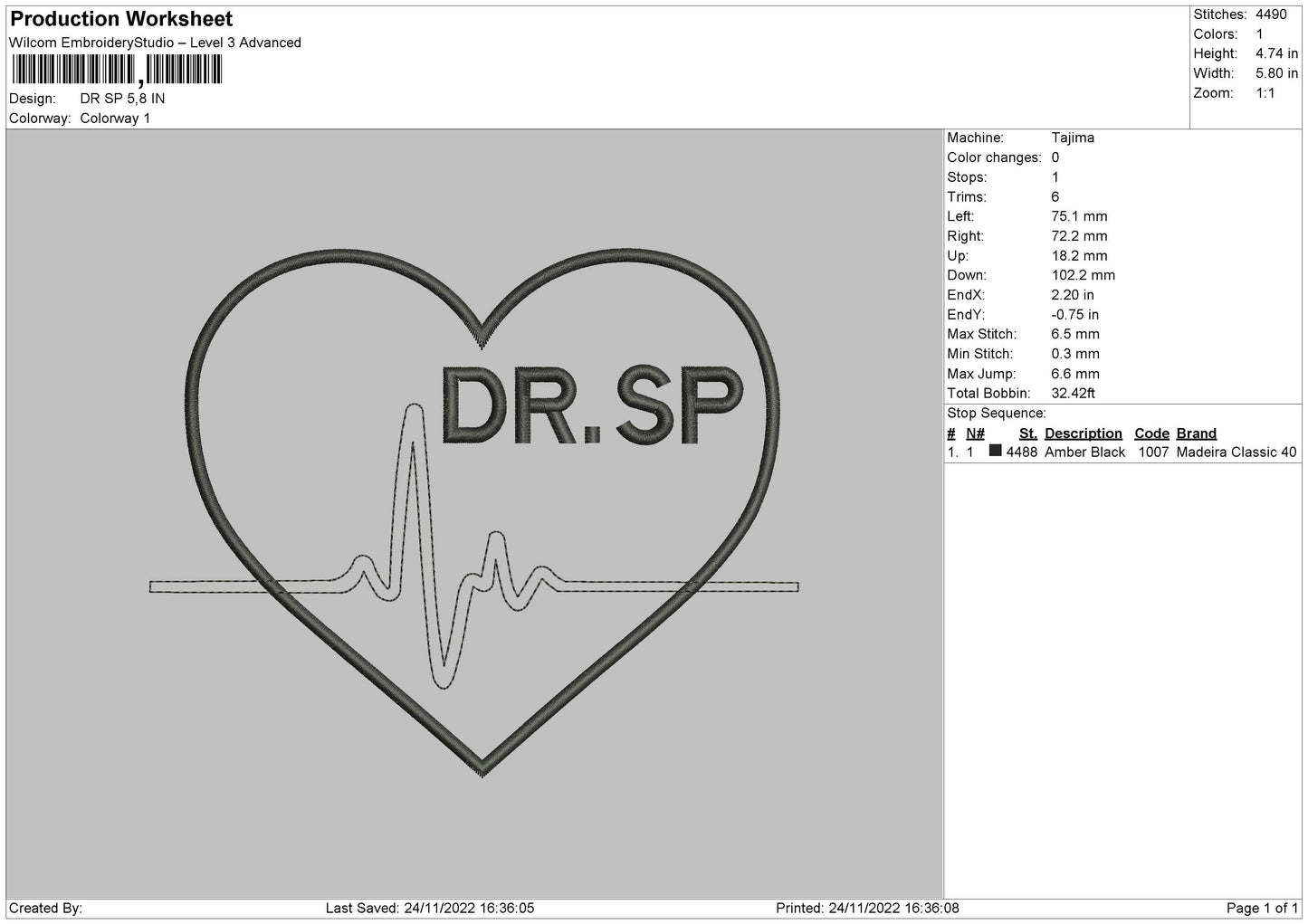Click the DR.SP embroidered text in the design
The image size is (1308, 924).
(x=591, y=405)
